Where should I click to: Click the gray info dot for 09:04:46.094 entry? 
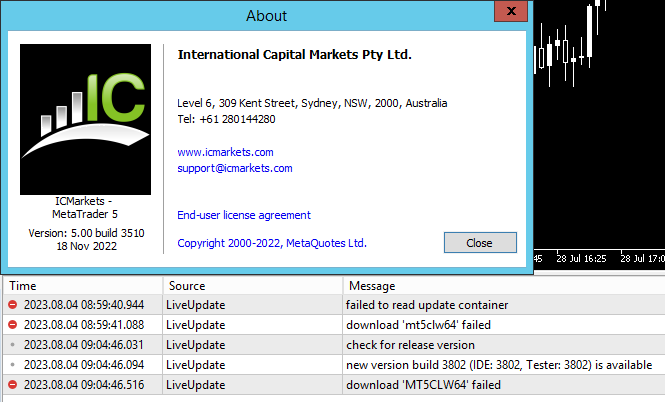13,365
